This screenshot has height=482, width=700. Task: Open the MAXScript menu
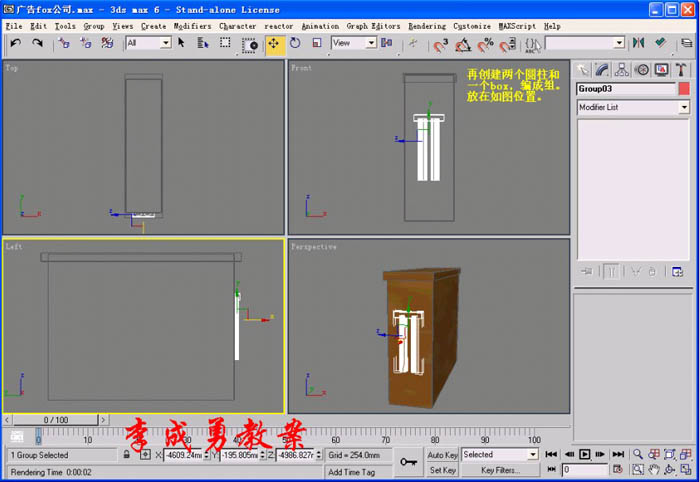tap(517, 26)
